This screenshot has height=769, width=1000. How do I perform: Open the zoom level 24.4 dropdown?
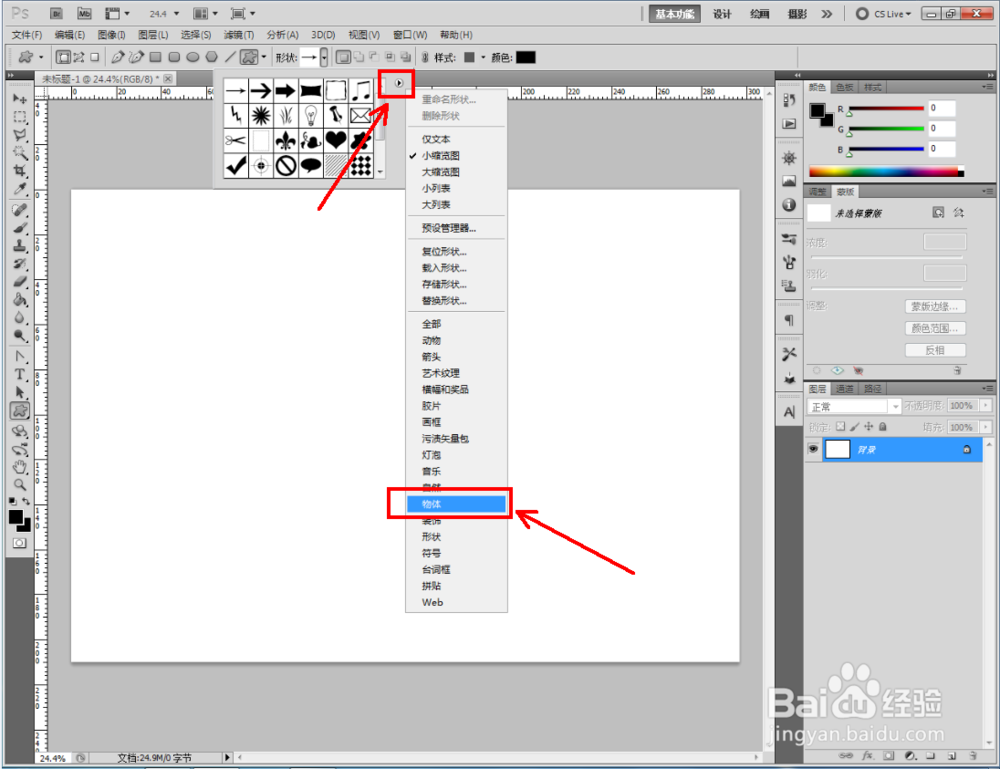pyautogui.click(x=177, y=13)
